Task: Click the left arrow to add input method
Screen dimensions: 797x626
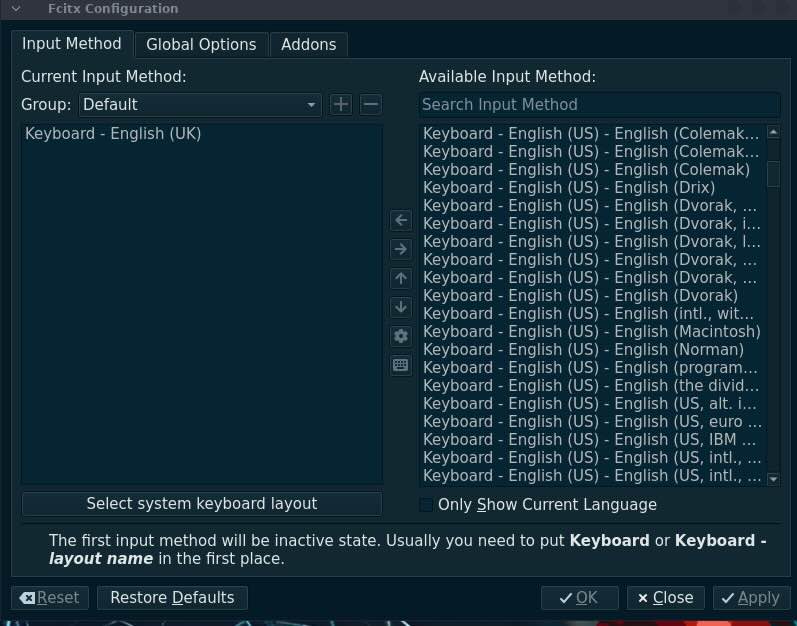Action: (x=401, y=221)
